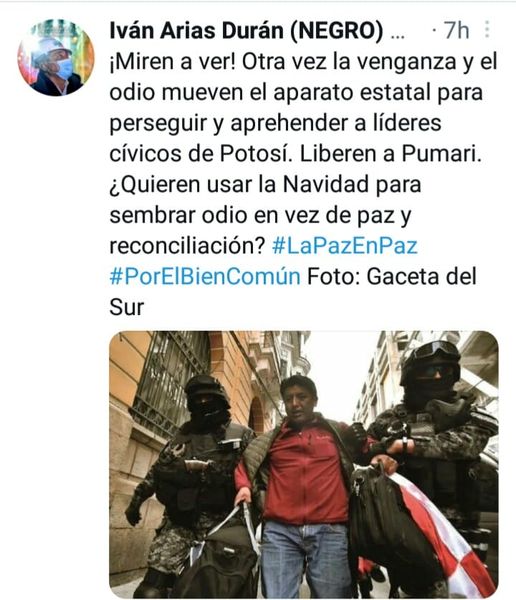Click the "¡Miren a ver!" opening text
Viewport: 516px width, 600px height.
coord(173,62)
